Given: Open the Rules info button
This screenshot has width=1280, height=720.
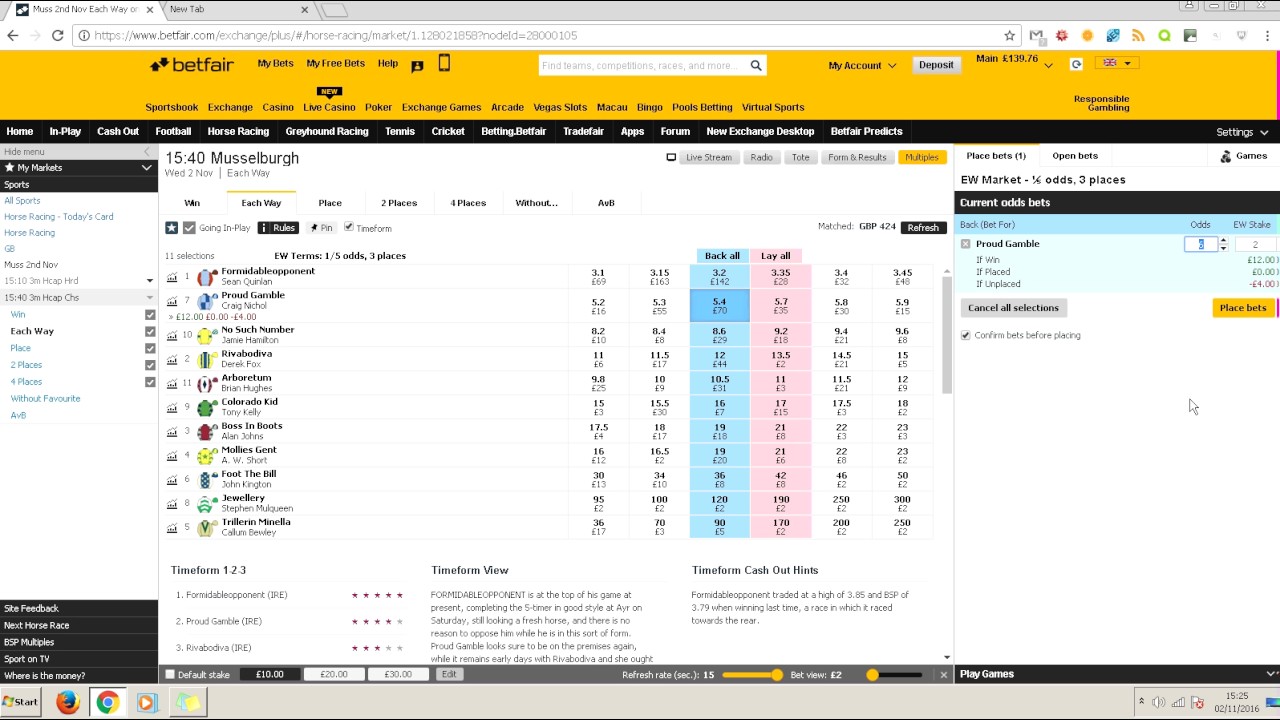Looking at the screenshot, I should [278, 228].
